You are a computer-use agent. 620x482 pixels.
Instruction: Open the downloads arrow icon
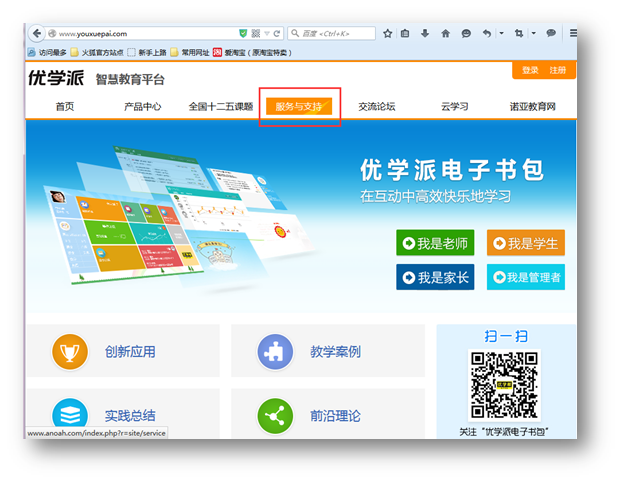[x=425, y=33]
